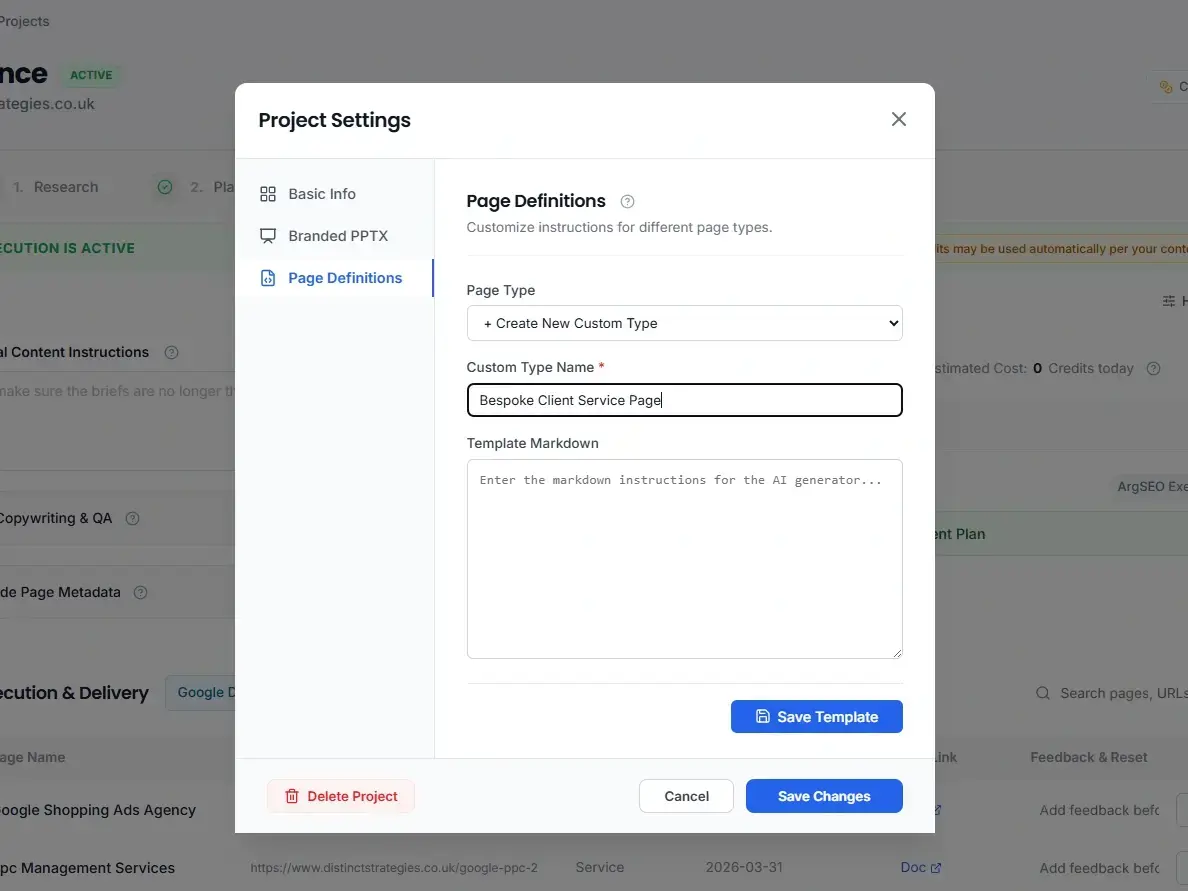Image resolution: width=1188 pixels, height=891 pixels.
Task: Click the Page Definitions document icon
Action: pyautogui.click(x=267, y=277)
